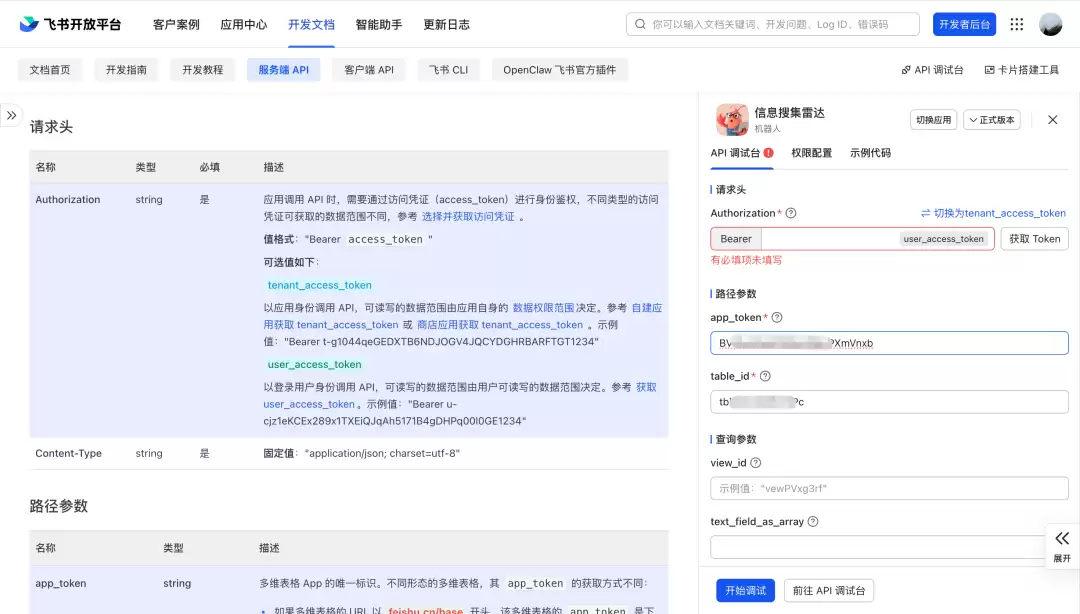Click the Feishu Open Platform logo
The height and width of the screenshot is (614, 1080).
(70, 24)
